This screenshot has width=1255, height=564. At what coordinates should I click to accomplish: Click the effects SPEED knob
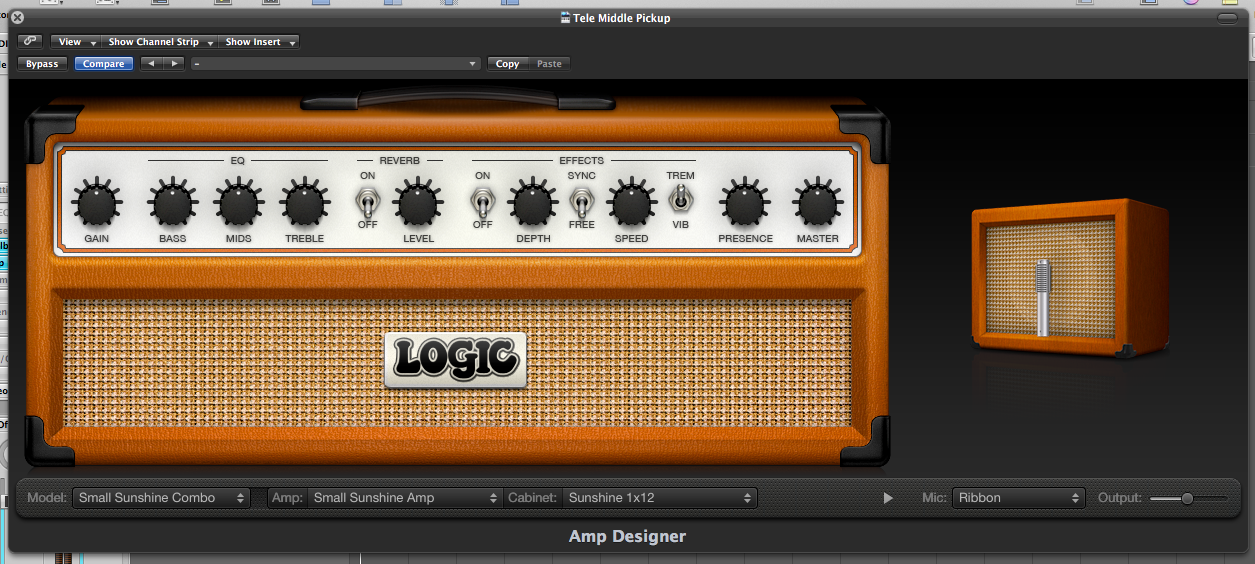point(631,205)
